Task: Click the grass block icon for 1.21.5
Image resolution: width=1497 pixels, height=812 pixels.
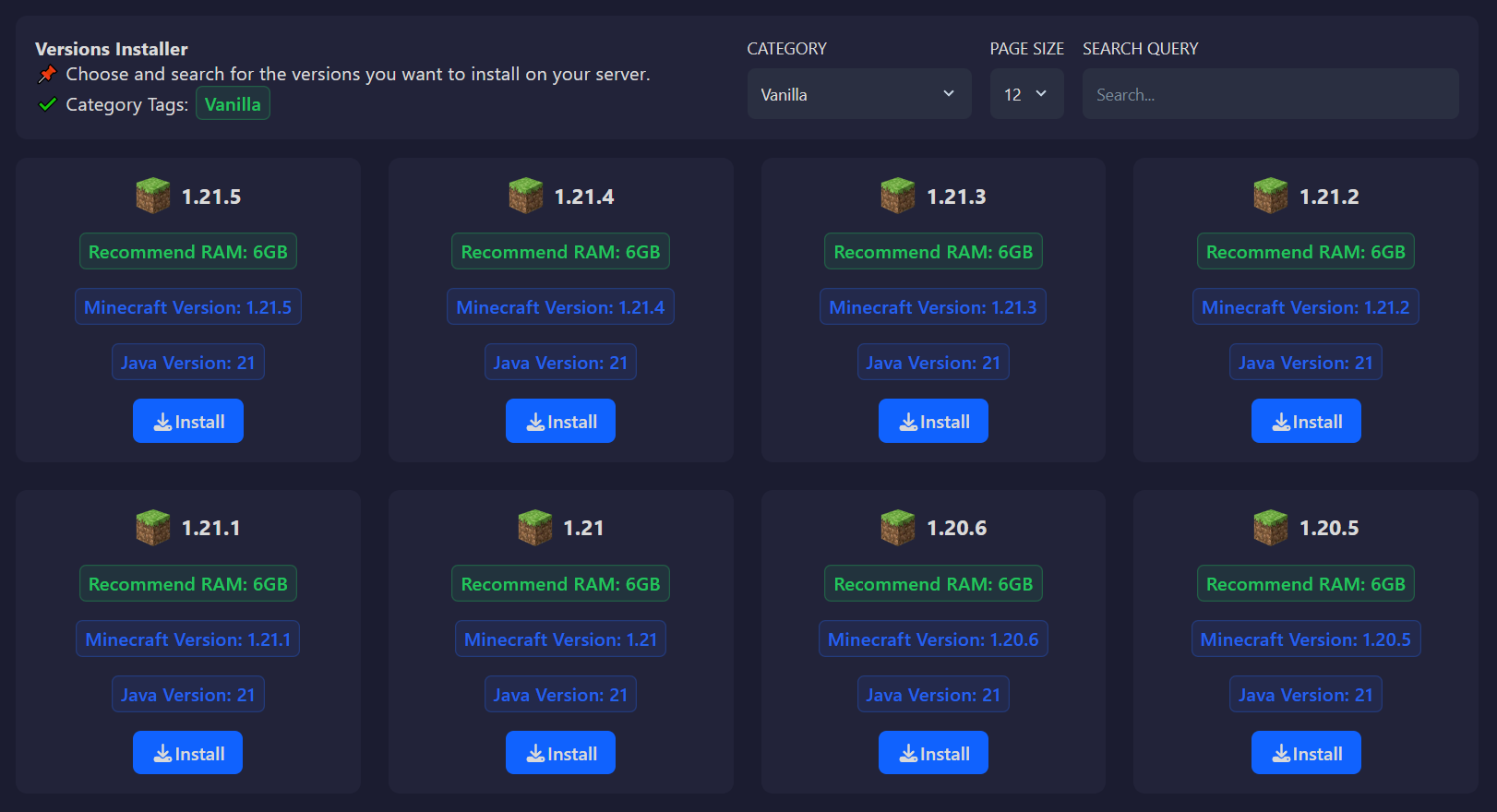Action: [153, 196]
